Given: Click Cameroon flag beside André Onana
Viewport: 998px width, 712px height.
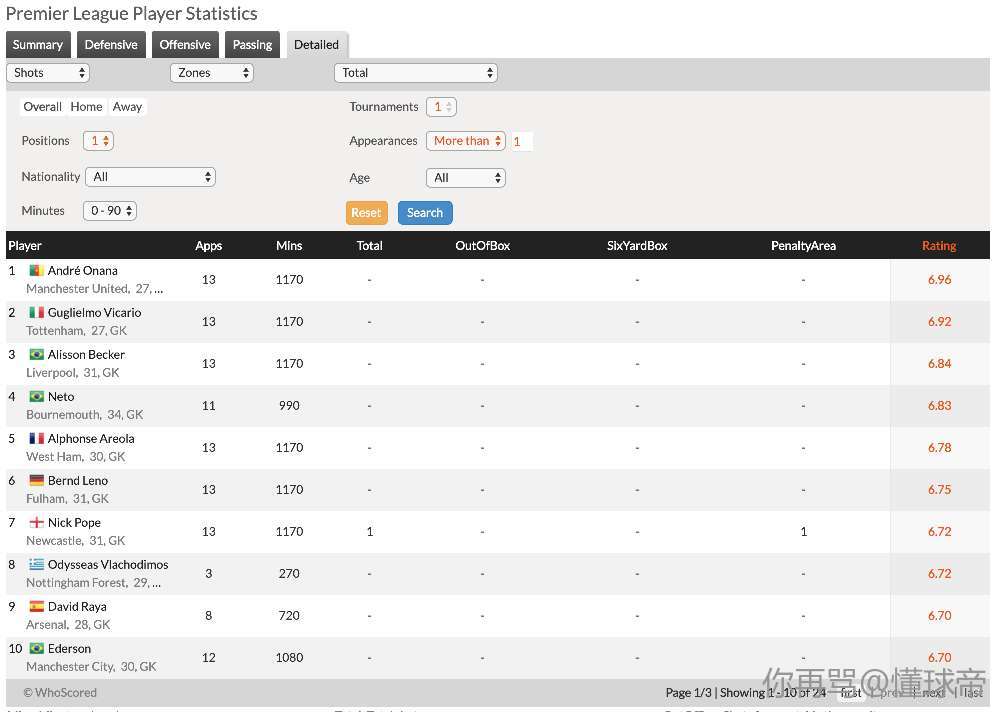Looking at the screenshot, I should pos(37,270).
